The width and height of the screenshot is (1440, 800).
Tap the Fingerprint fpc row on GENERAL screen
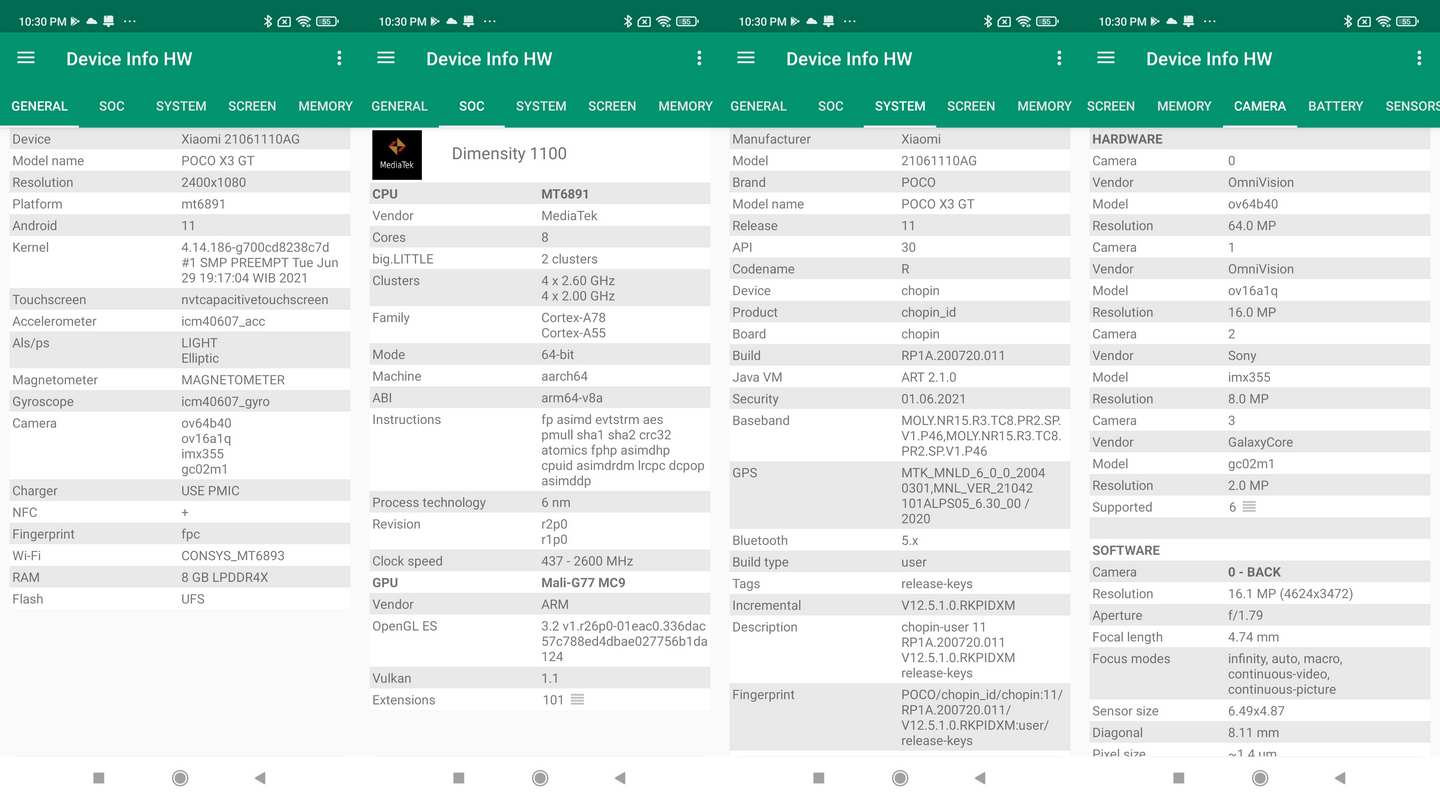[180, 534]
